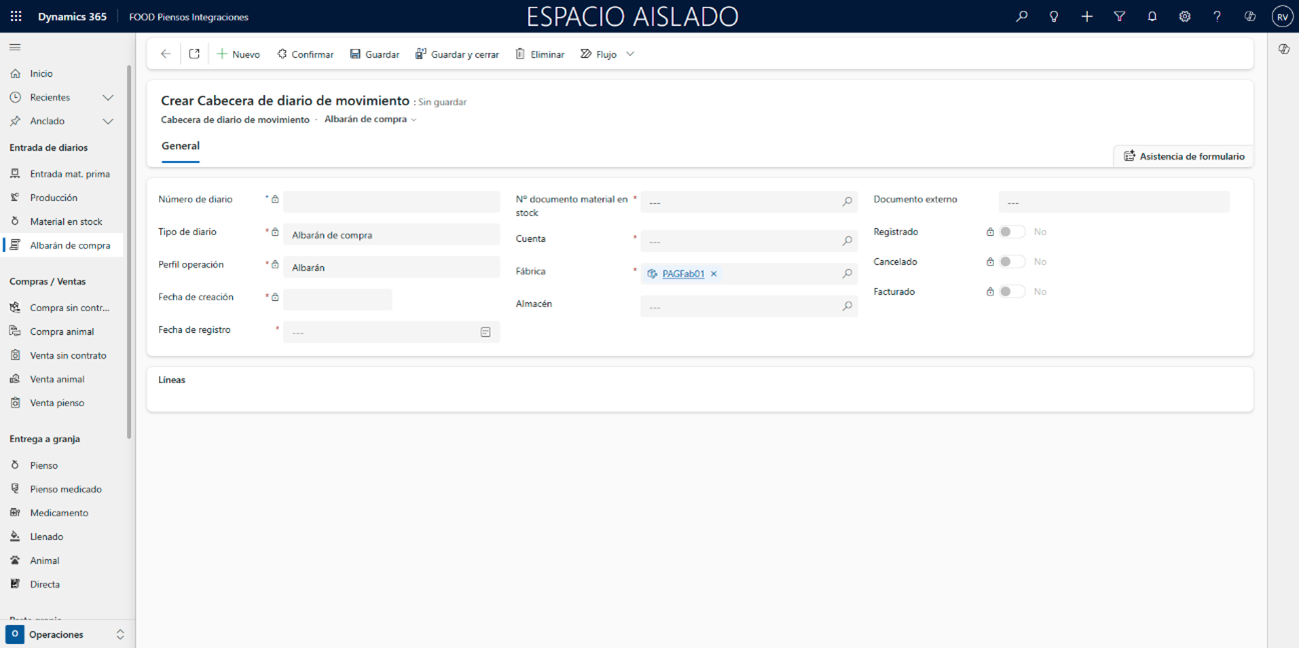Click the Guardar y cerrar button
This screenshot has width=1299, height=648.
(x=457, y=54)
